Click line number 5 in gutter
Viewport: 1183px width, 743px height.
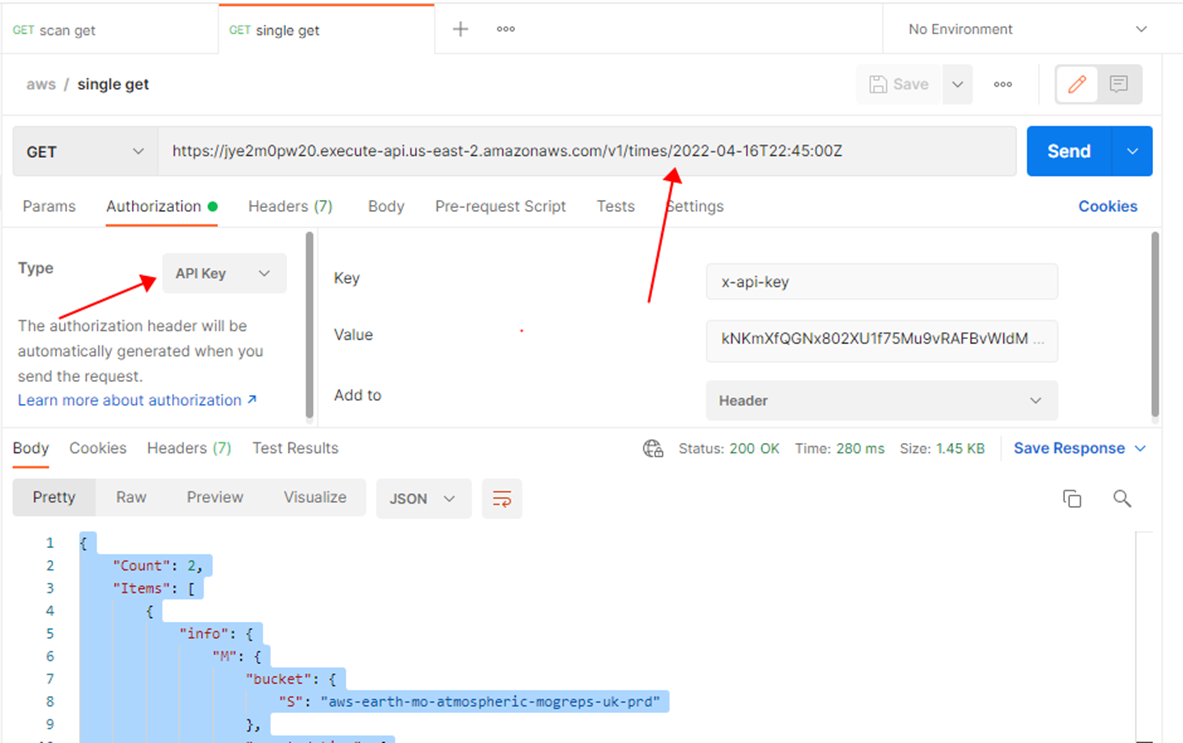50,634
